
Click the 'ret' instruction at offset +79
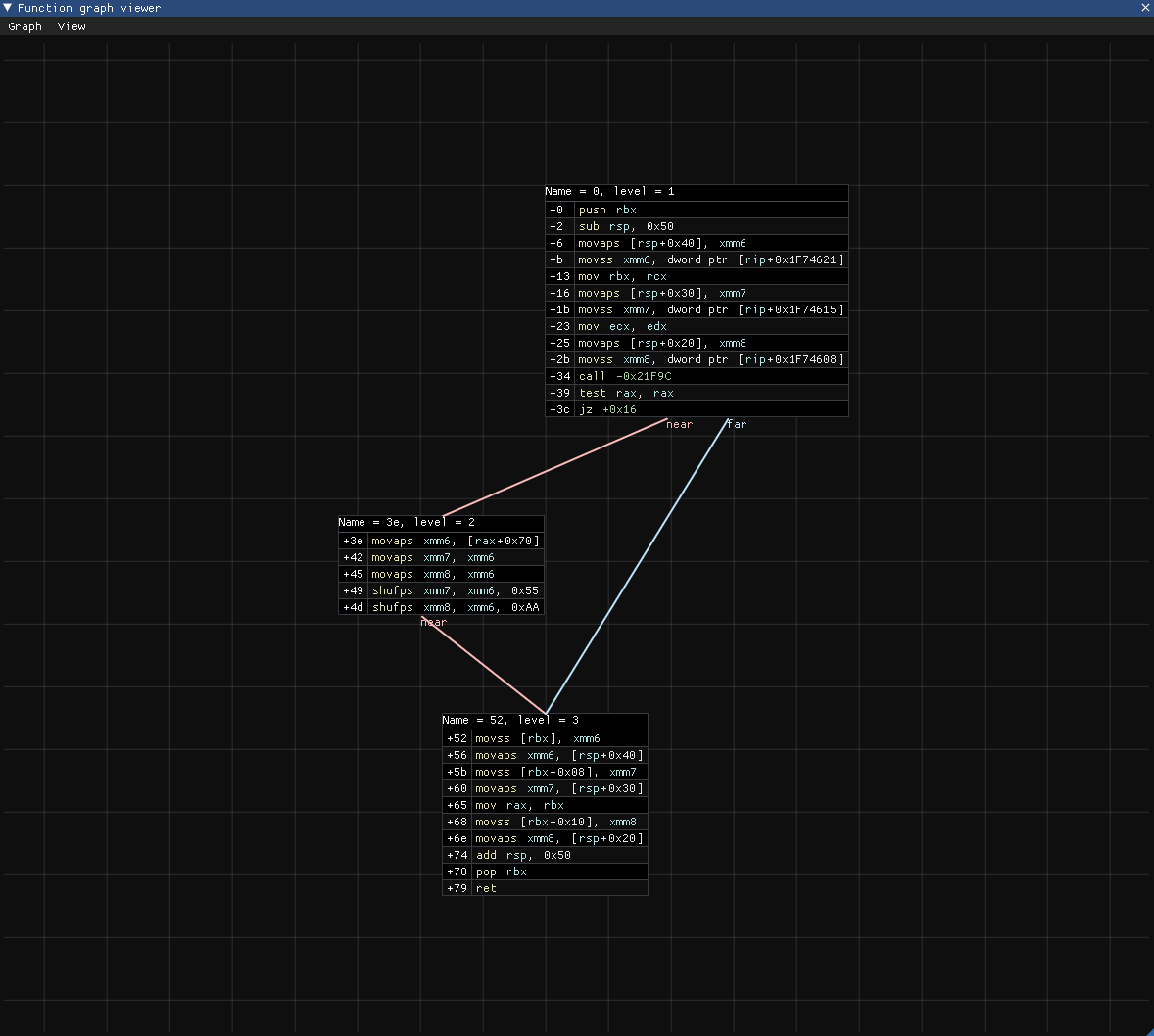point(486,889)
